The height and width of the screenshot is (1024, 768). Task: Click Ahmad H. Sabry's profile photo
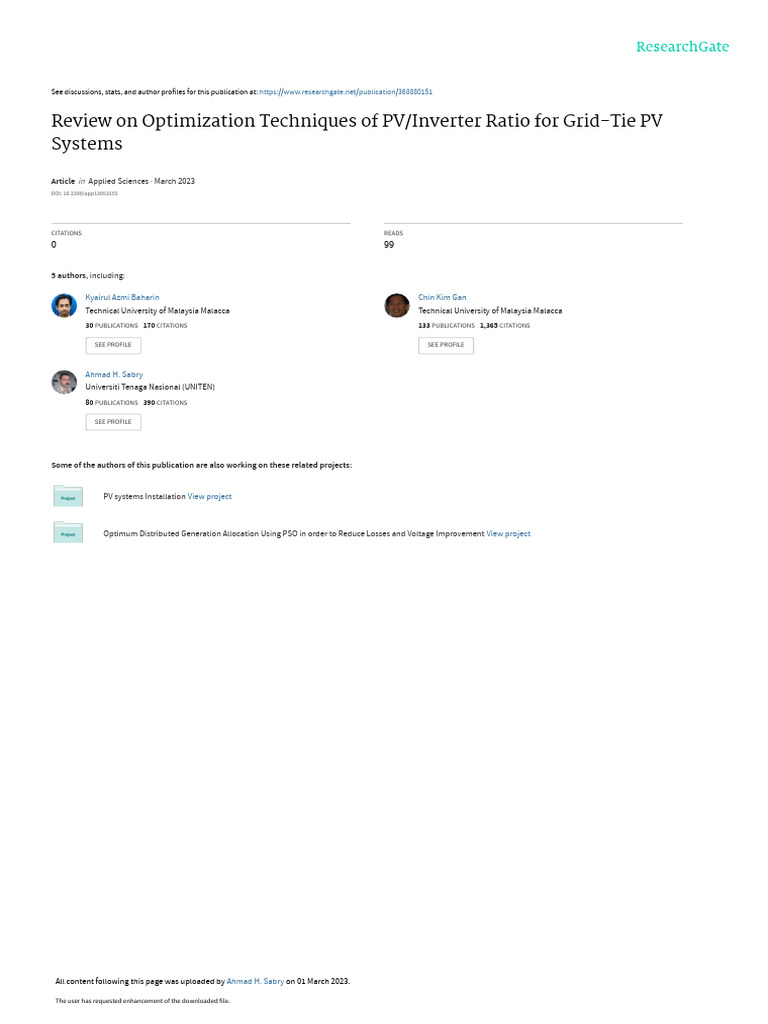click(64, 382)
